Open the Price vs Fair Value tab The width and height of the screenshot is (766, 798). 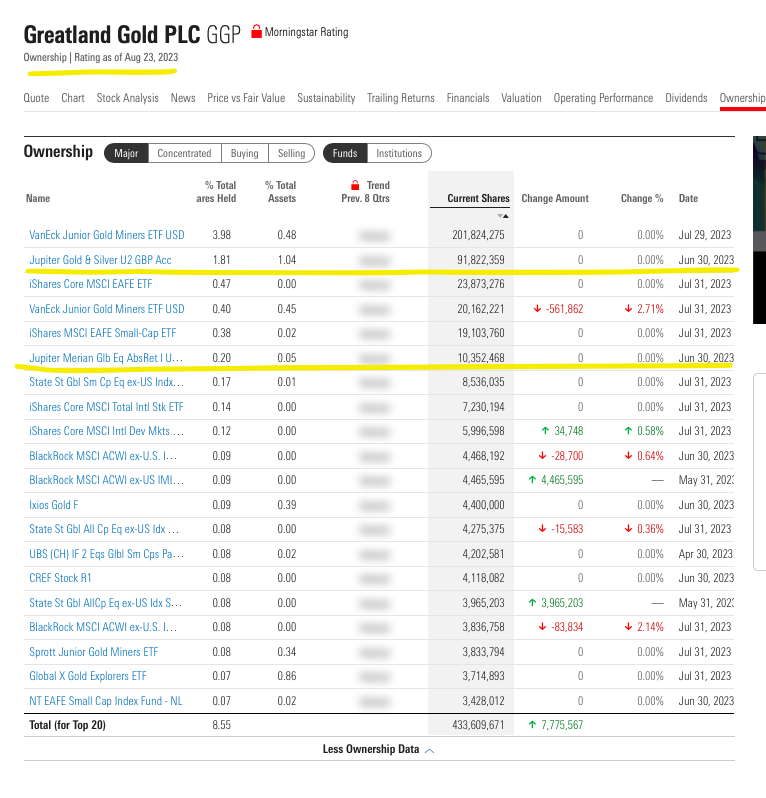[x=246, y=98]
